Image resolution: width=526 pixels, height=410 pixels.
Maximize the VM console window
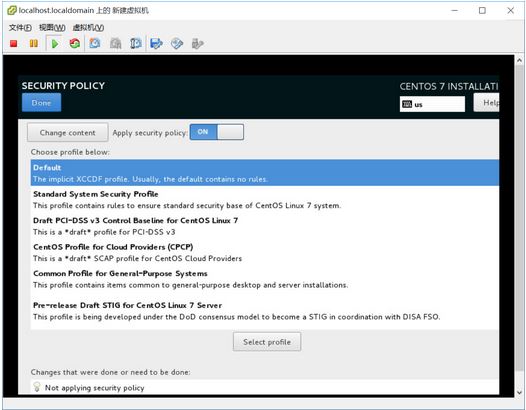point(482,10)
